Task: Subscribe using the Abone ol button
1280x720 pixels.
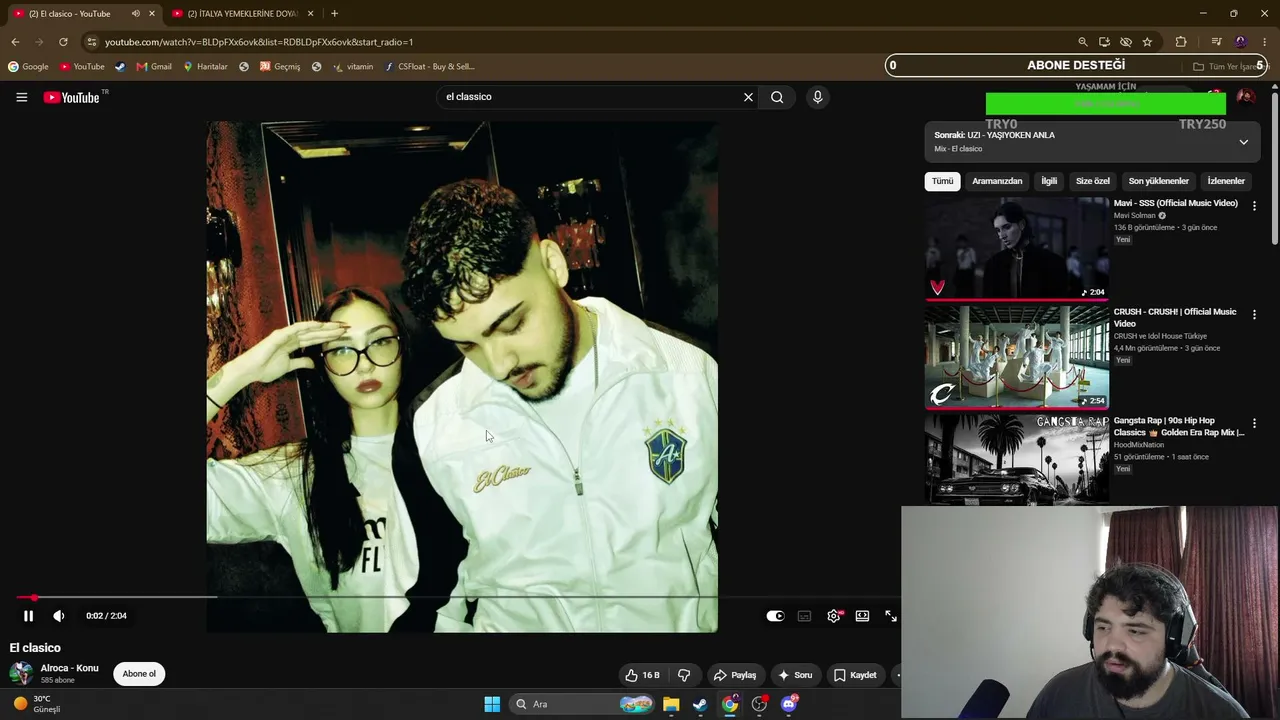Action: tap(139, 674)
